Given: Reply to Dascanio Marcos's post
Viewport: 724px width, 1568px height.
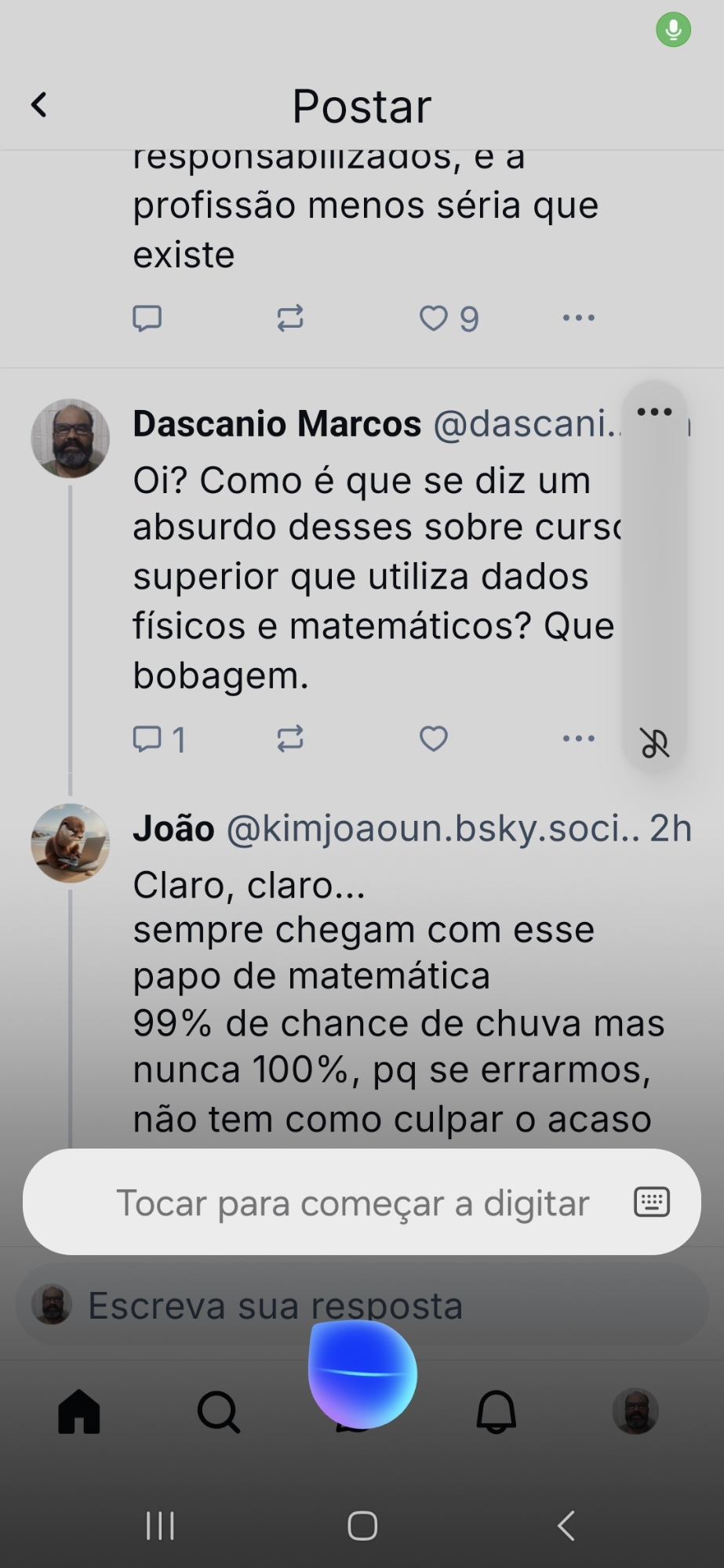Looking at the screenshot, I should pos(147,739).
